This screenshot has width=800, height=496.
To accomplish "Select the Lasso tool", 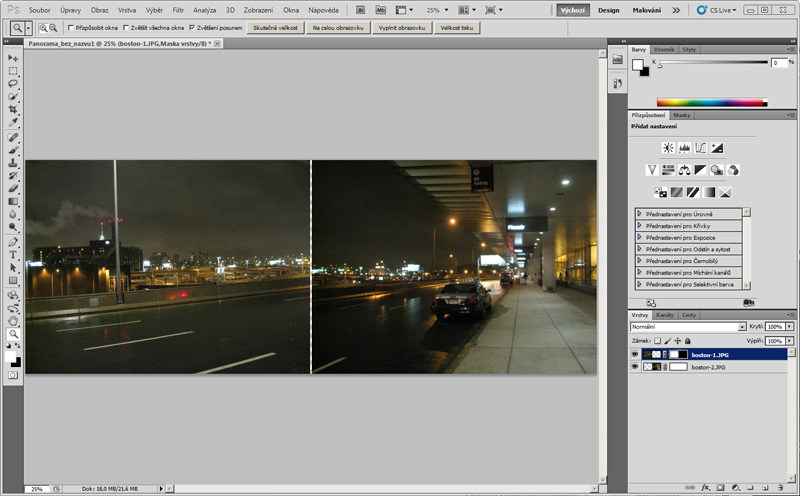I will pos(14,84).
